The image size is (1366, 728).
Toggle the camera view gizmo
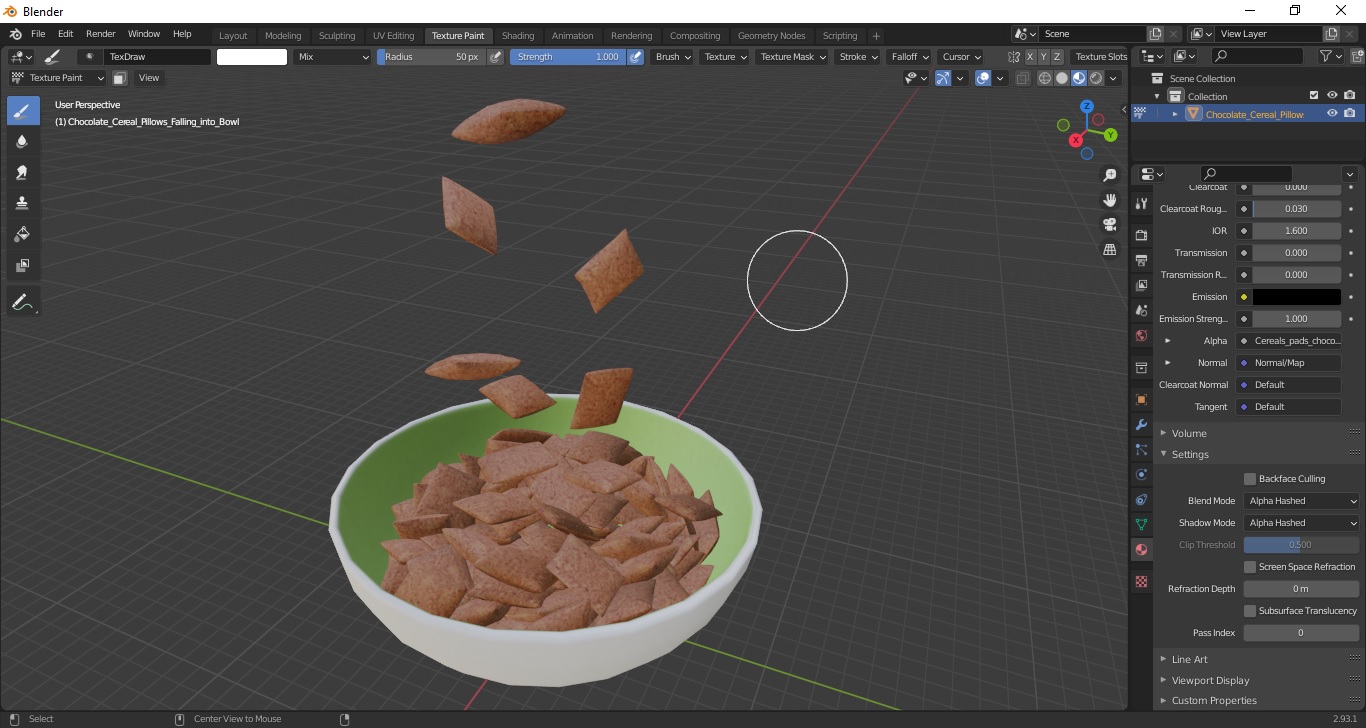pos(1109,225)
